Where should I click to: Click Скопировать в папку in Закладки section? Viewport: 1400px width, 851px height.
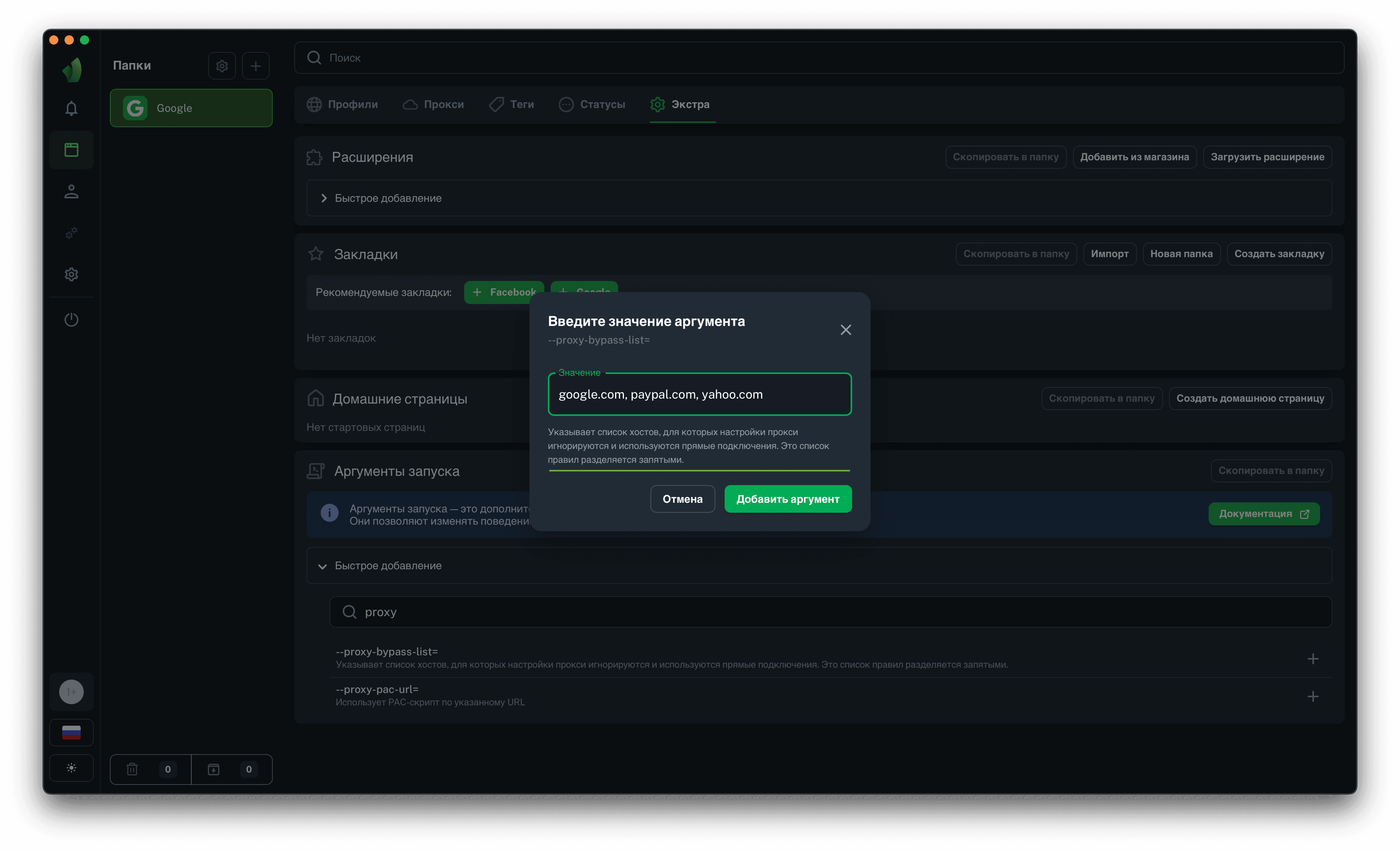pos(1016,254)
